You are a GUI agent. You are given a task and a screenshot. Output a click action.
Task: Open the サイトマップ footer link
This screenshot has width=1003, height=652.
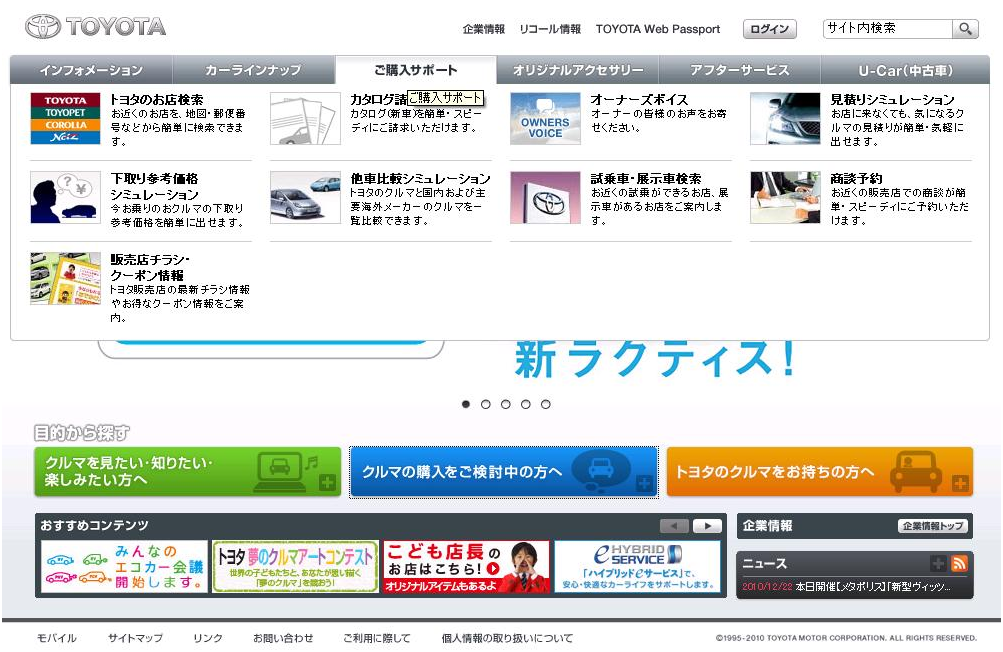pyautogui.click(x=135, y=638)
